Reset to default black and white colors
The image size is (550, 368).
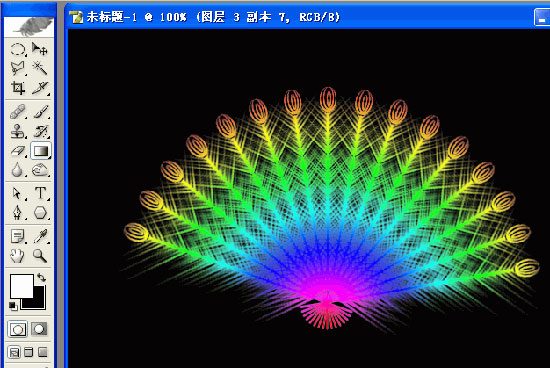pyautogui.click(x=13, y=306)
